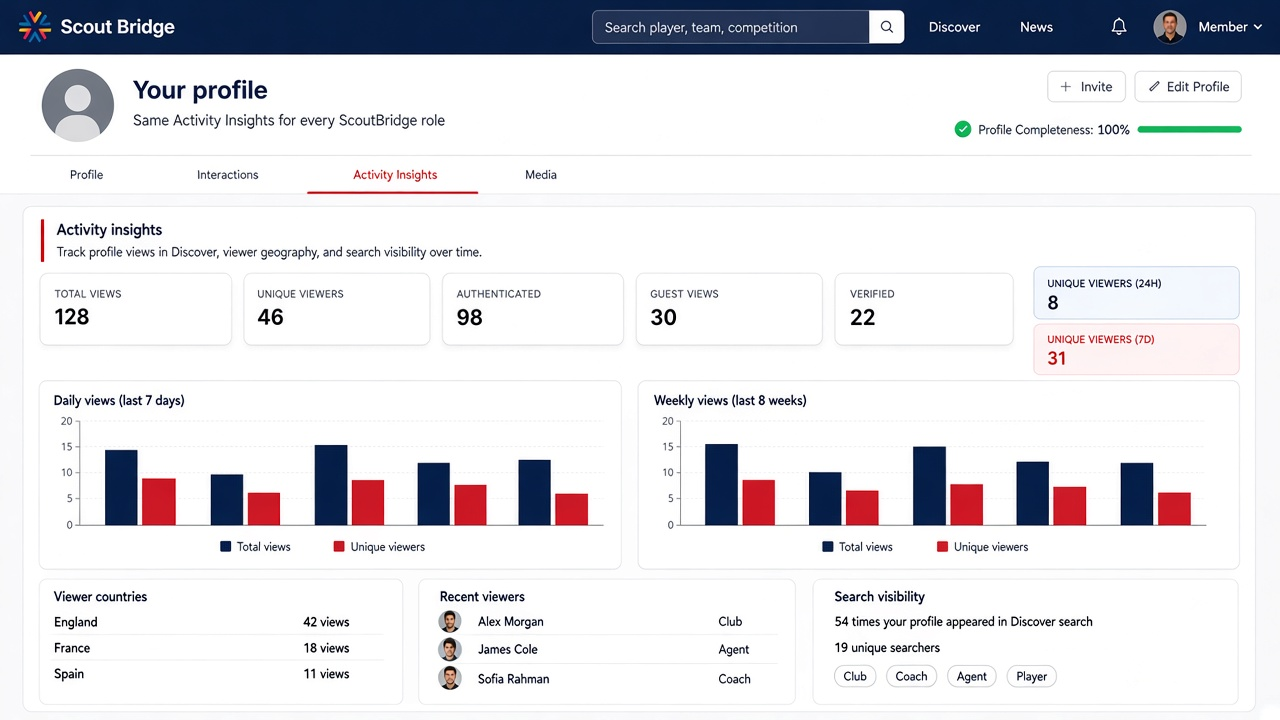Click the profile completeness progress bar

(1190, 129)
